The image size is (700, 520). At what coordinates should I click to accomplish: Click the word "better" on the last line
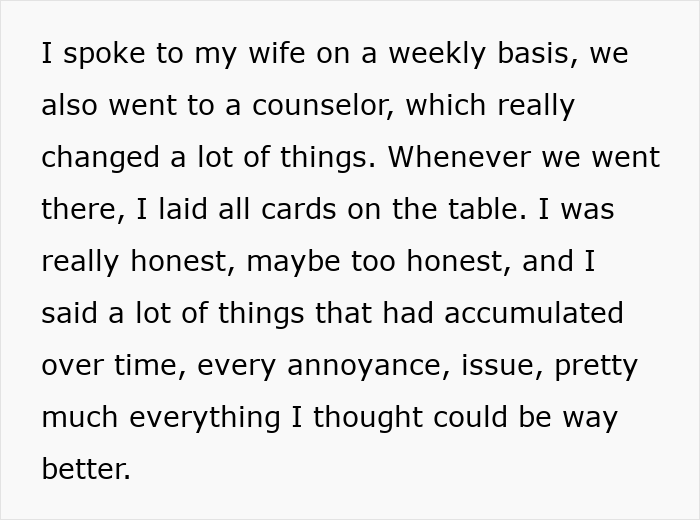point(84,470)
